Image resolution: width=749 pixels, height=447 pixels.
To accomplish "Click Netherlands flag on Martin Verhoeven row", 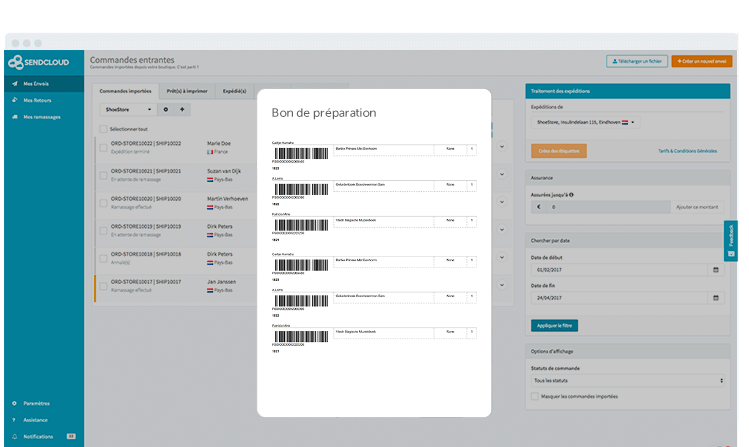I will click(210, 207).
